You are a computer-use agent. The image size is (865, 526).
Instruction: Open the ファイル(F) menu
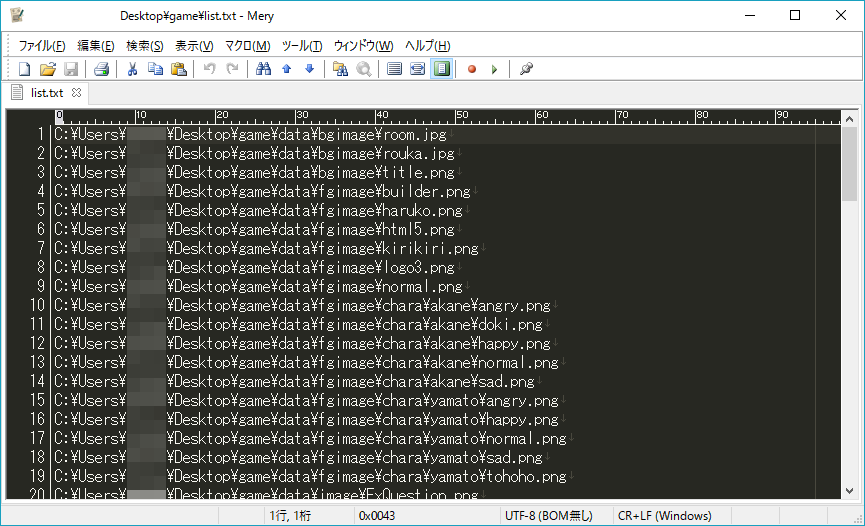click(x=42, y=46)
